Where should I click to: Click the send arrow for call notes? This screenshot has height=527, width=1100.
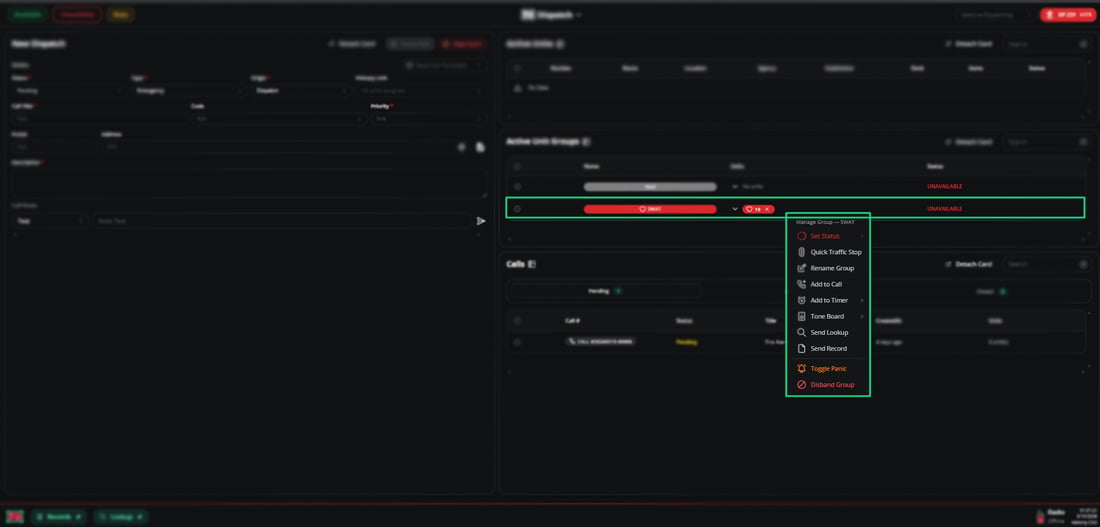pos(481,221)
